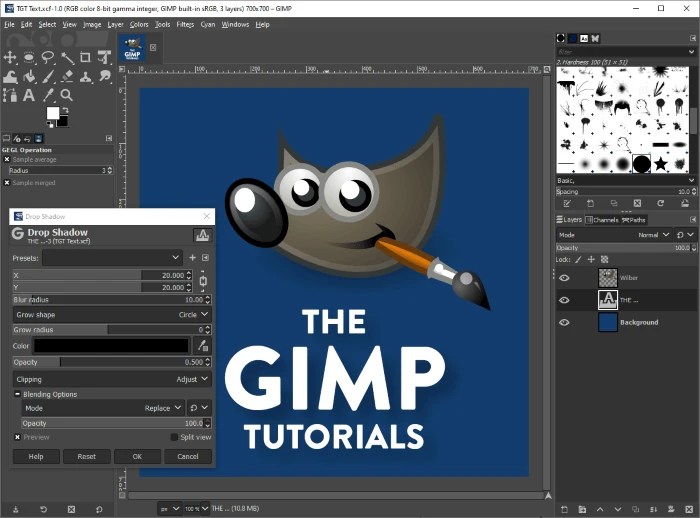Select the Free Select lasso tool
700x518 pixels.
[48, 57]
